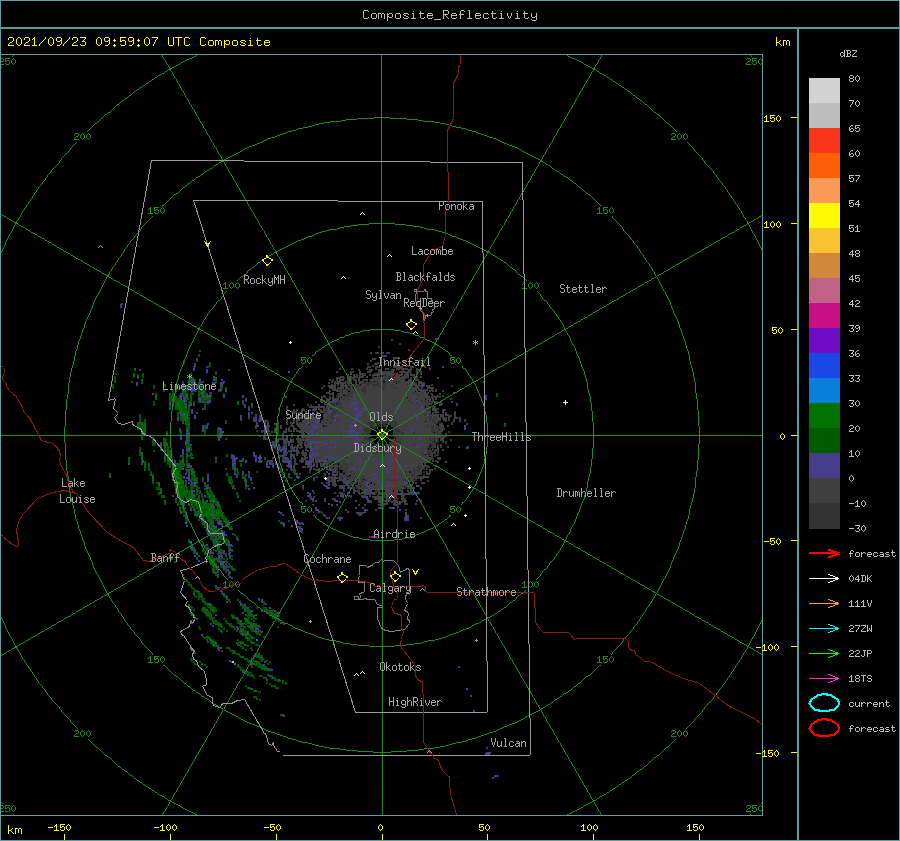Image resolution: width=900 pixels, height=841 pixels.
Task: Click the yellow diamond at radar center
Action: click(382, 435)
